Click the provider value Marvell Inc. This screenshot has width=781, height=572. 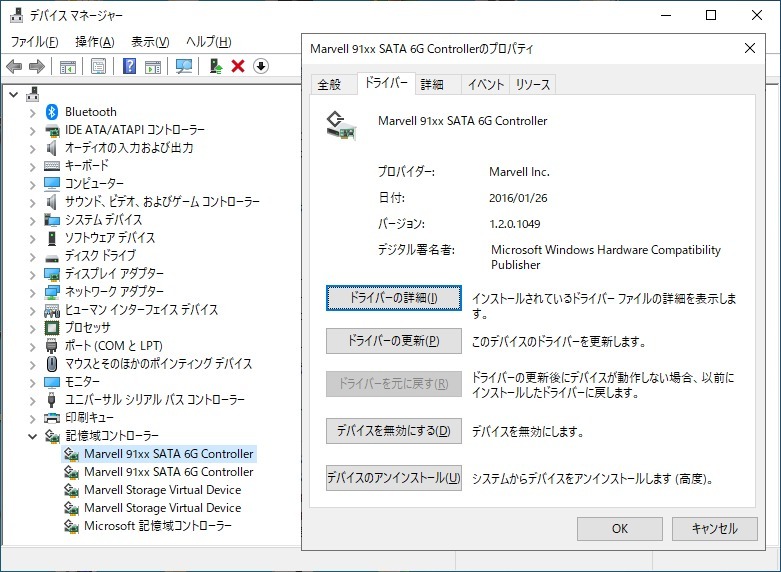tap(519, 172)
